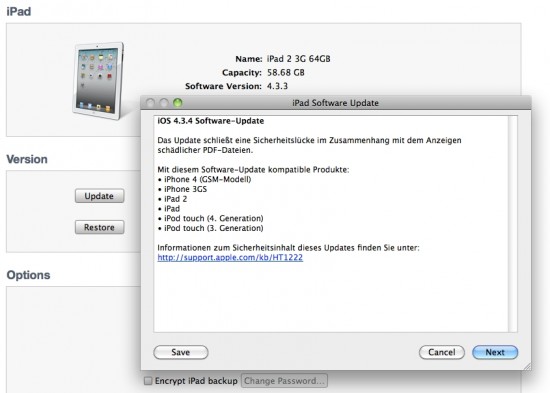
Task: Click the device name 'iPad 2 3G 64GB'
Action: 299,59
